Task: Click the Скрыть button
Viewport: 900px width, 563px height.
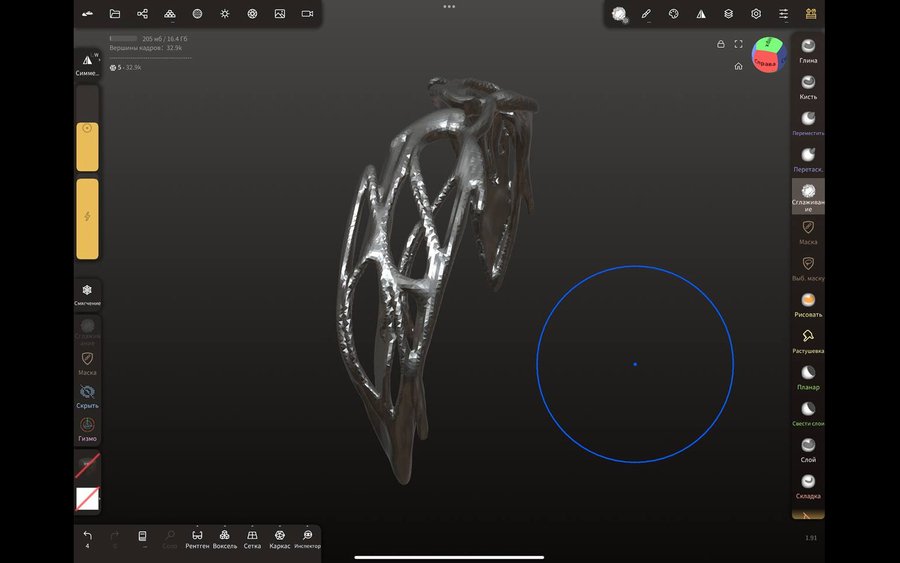Action: [x=87, y=394]
